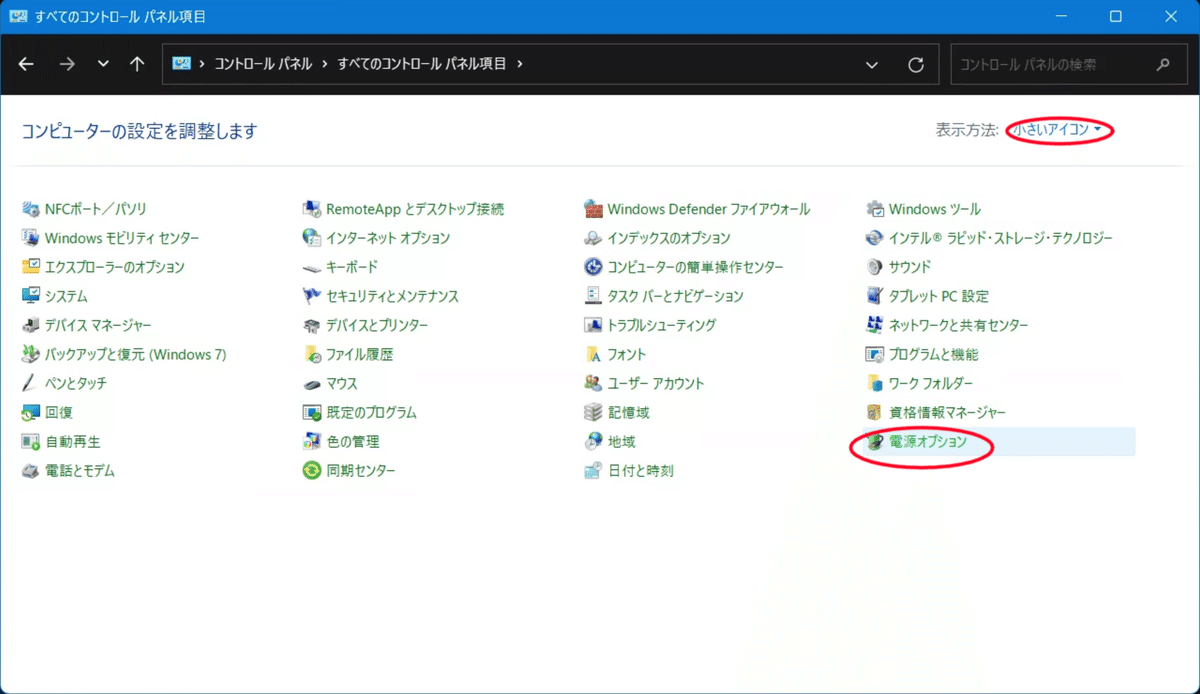Expand the address bar history dropdown

[872, 64]
